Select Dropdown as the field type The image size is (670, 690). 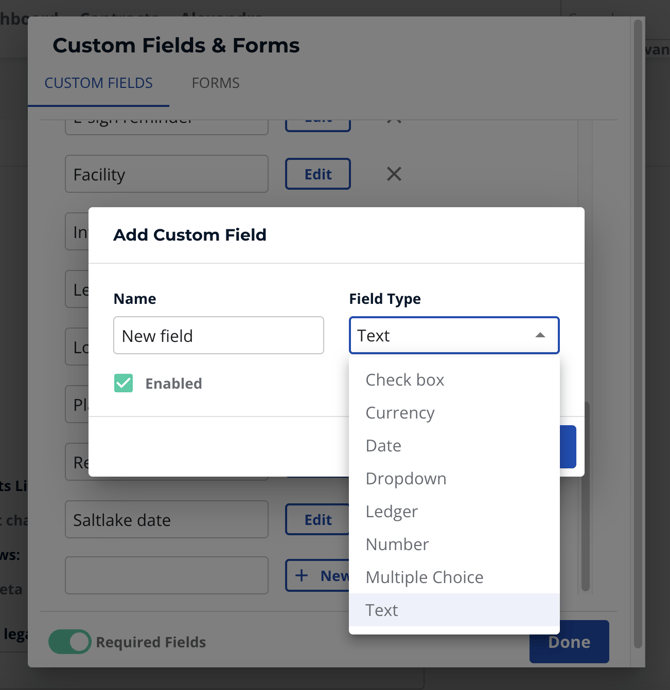406,479
